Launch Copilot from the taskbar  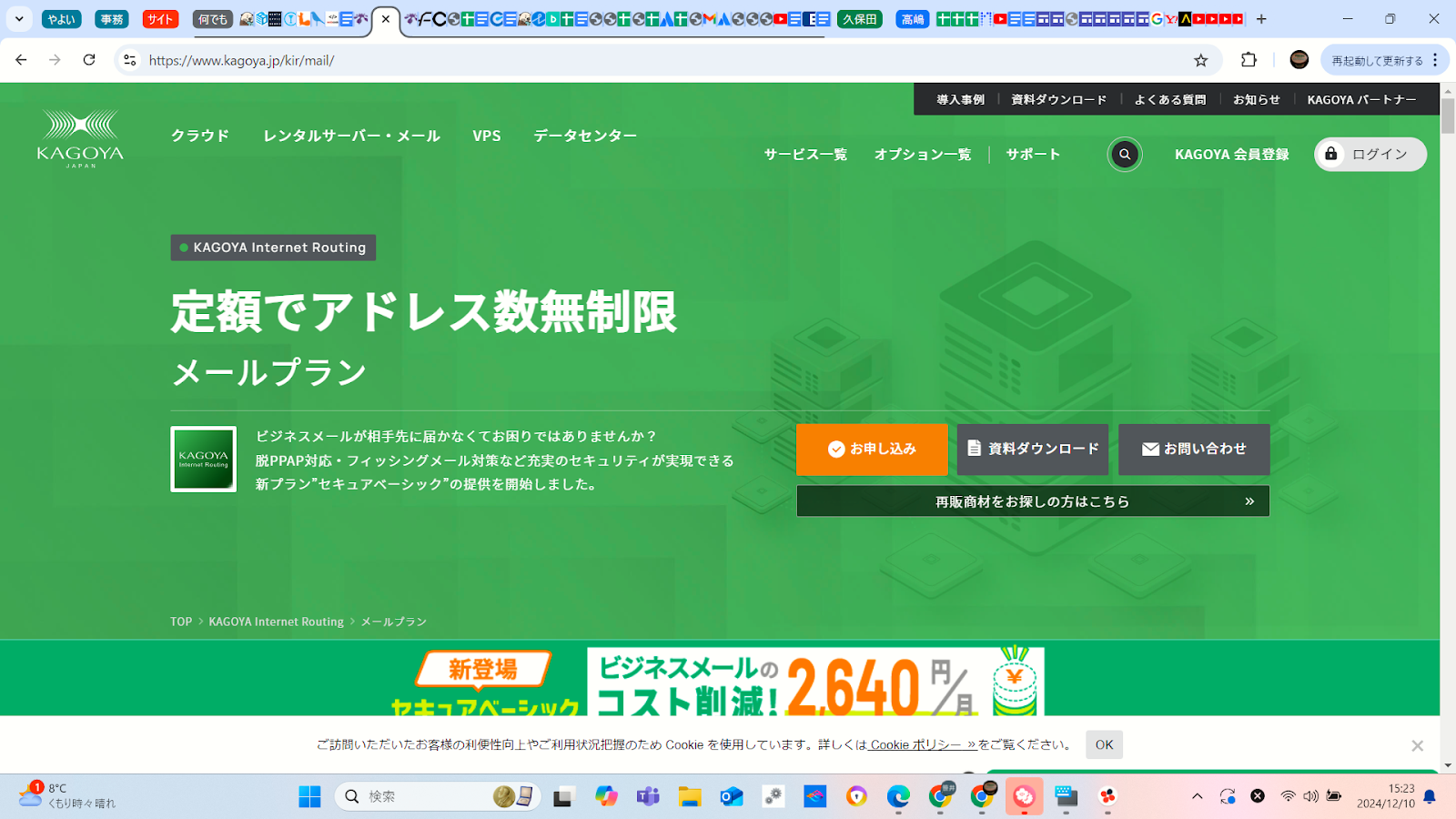606,796
